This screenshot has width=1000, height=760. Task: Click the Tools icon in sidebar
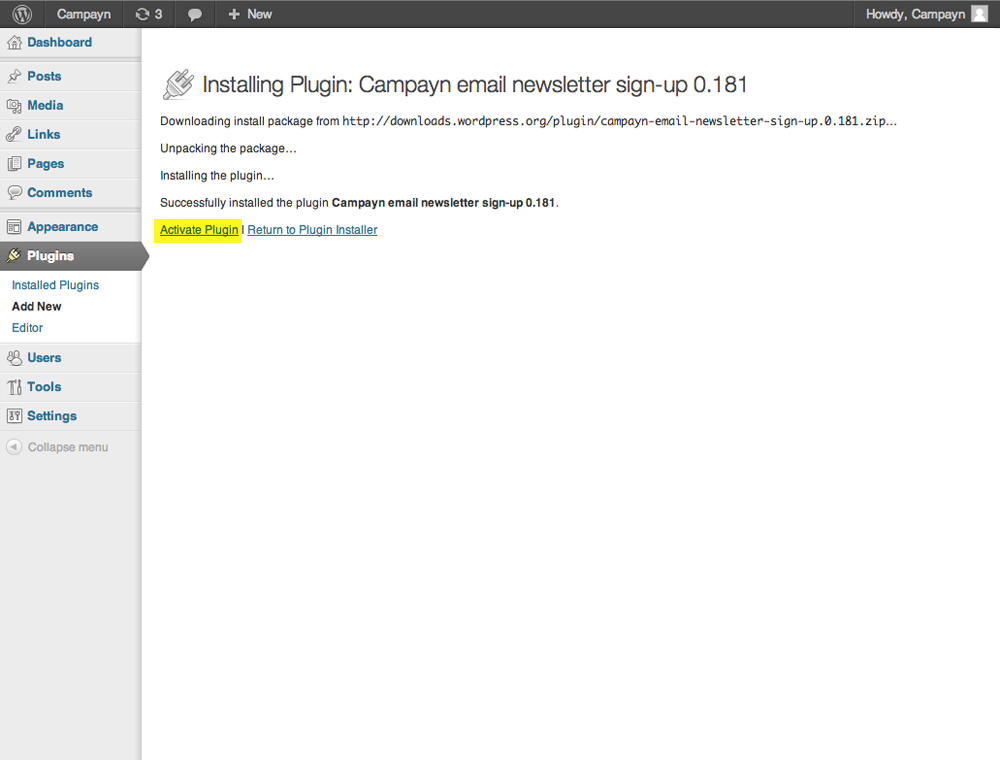tap(14, 387)
